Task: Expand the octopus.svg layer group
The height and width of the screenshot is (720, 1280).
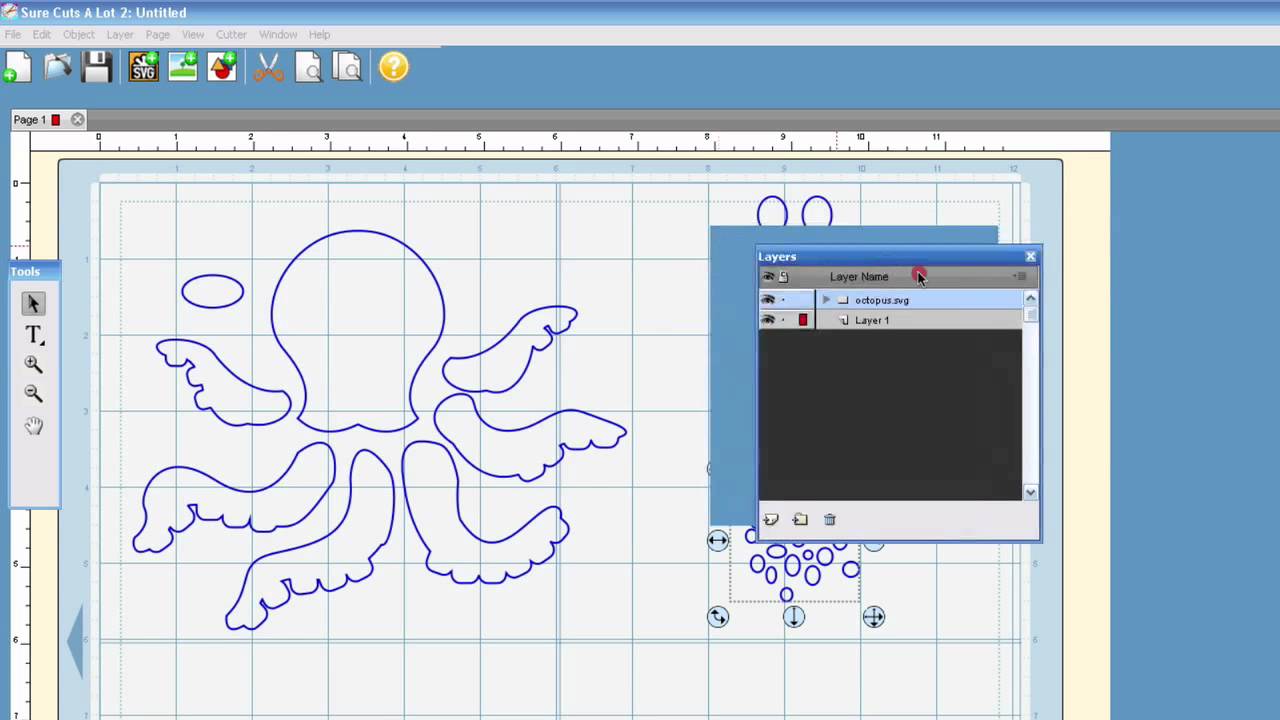Action: tap(826, 300)
